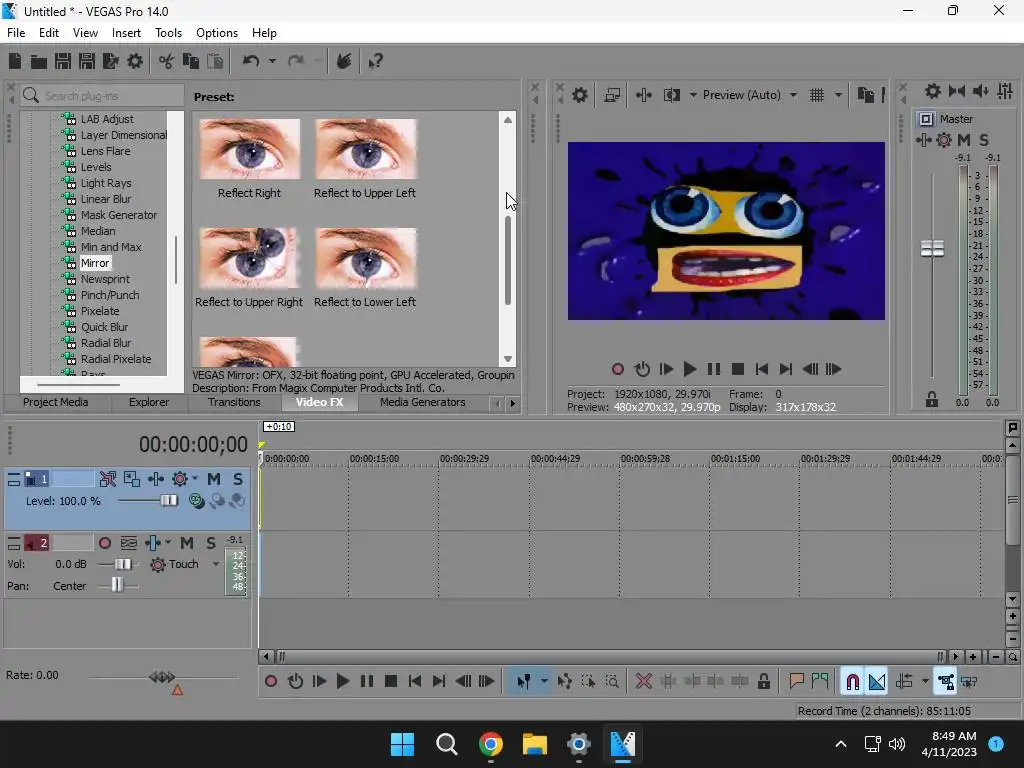
Task: Solo video track 1
Action: pos(238,479)
